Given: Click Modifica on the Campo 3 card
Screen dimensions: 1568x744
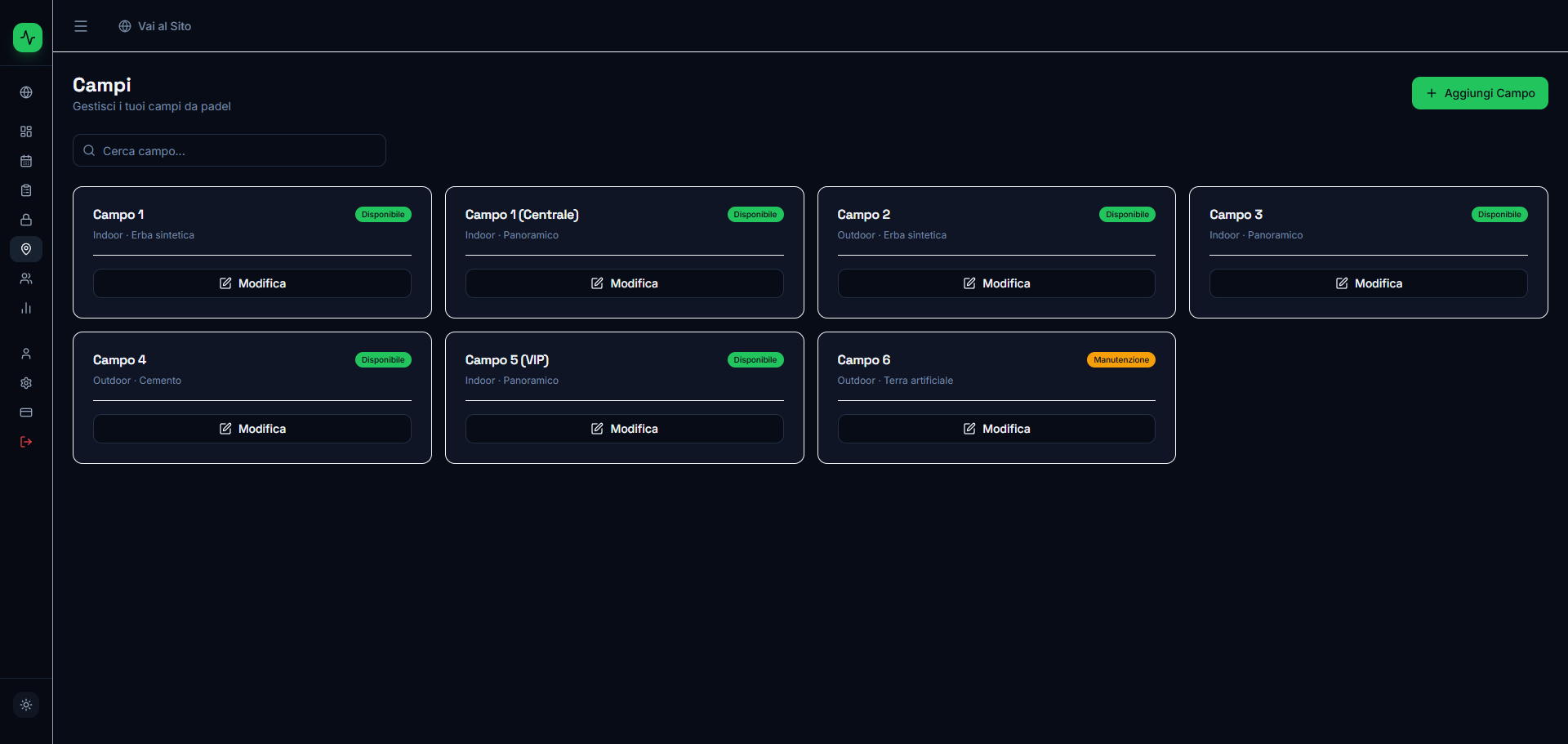Looking at the screenshot, I should (1369, 283).
